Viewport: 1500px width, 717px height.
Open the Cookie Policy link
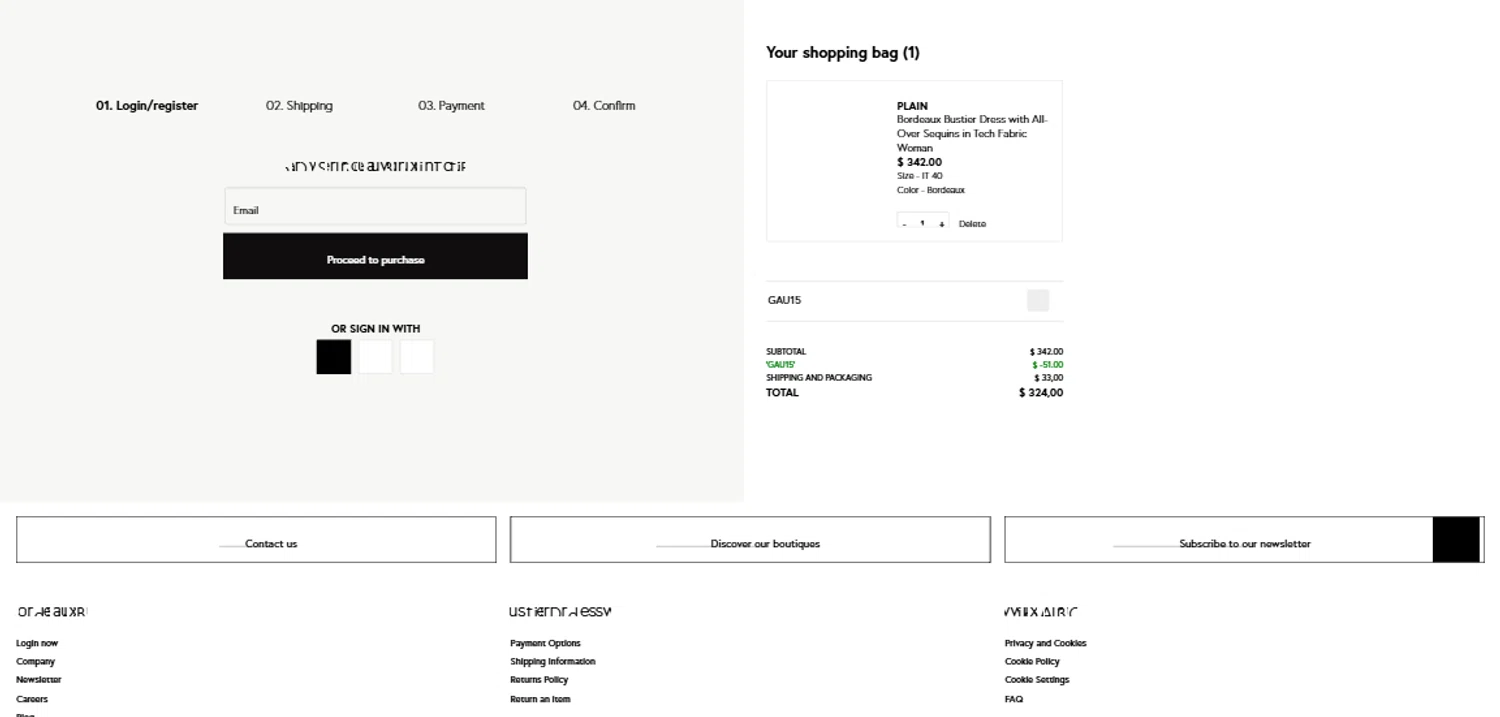tap(1032, 661)
